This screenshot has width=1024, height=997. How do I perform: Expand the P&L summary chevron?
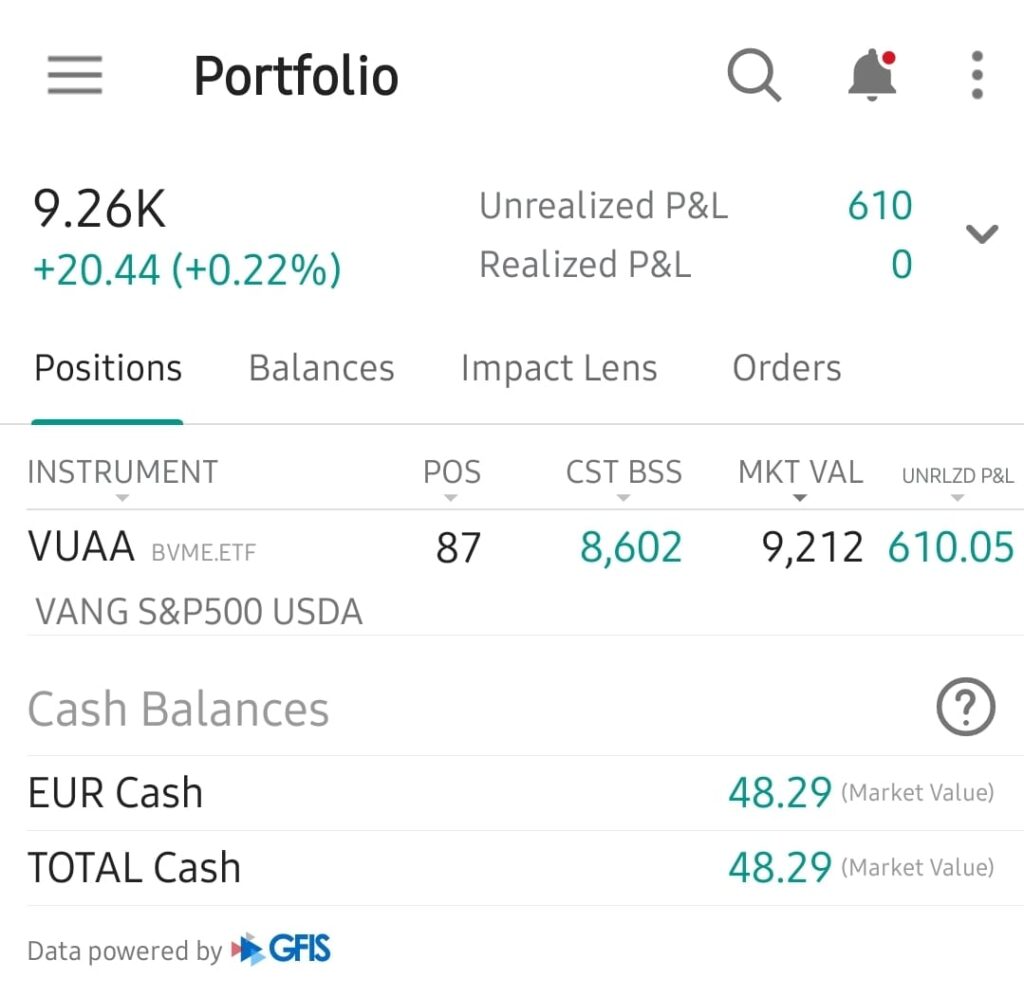[x=981, y=234]
